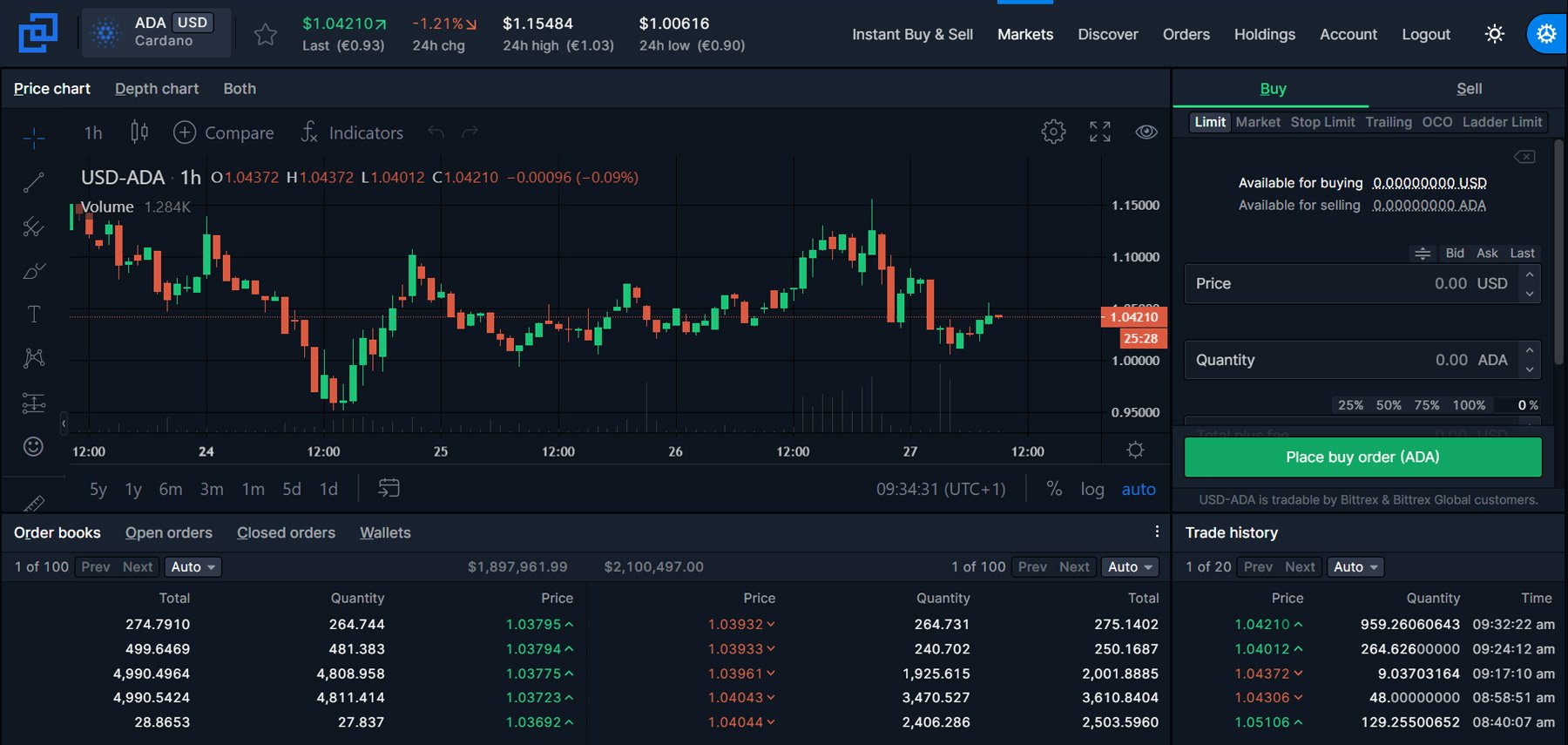Toggle chart visibility eye icon
Screen dimensions: 1568x745
[1146, 132]
